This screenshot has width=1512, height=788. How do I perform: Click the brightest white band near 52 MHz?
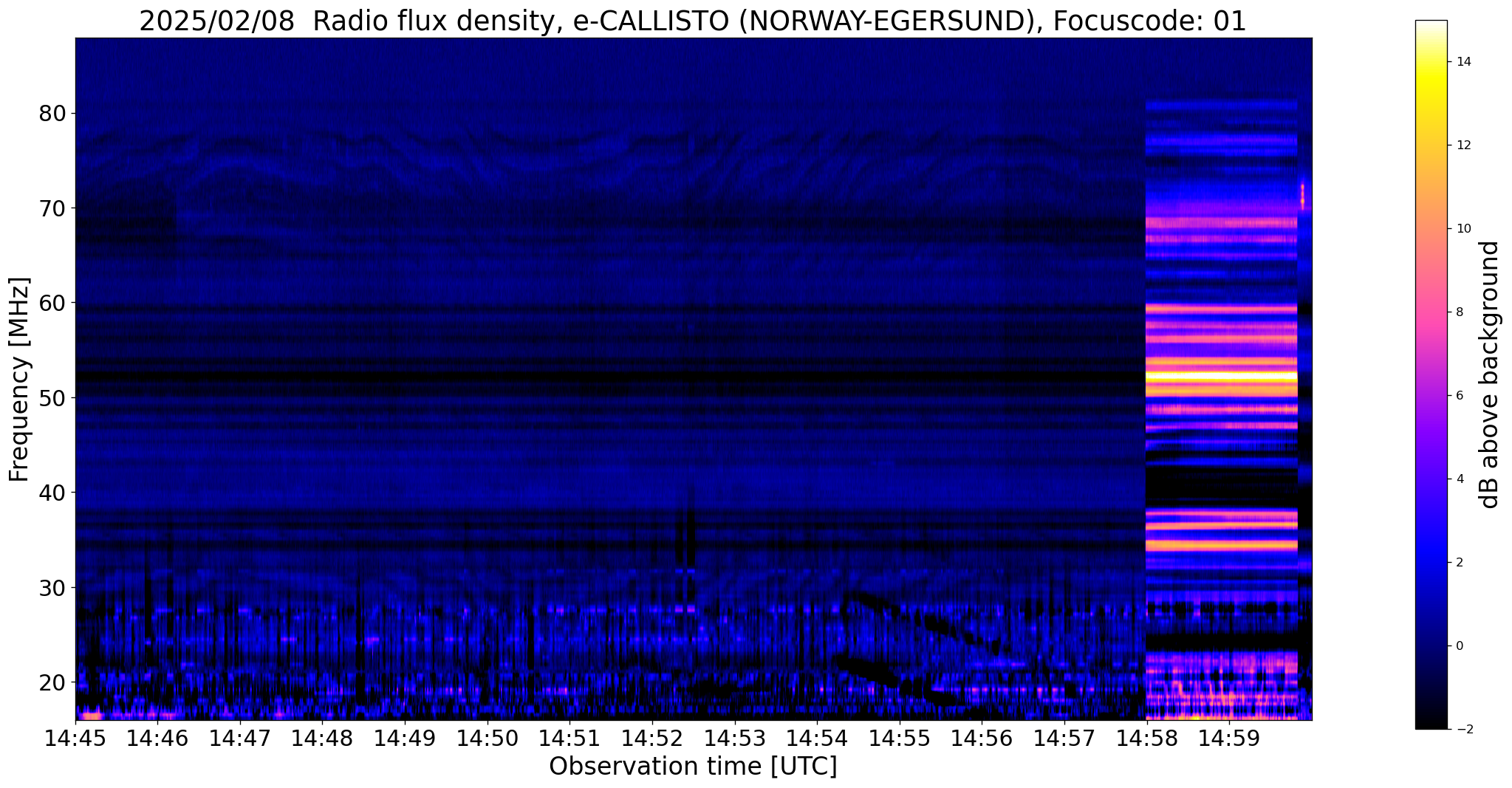(1222, 377)
